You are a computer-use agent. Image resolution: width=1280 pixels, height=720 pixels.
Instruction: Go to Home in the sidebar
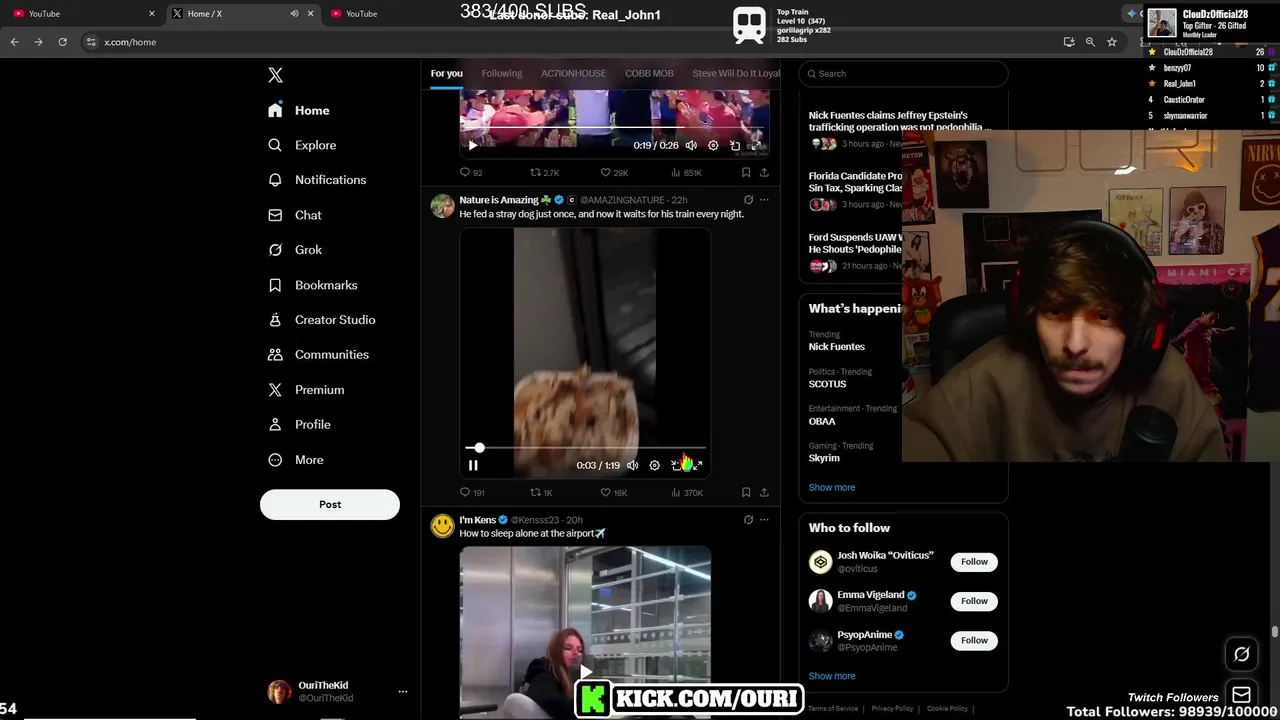299,110
